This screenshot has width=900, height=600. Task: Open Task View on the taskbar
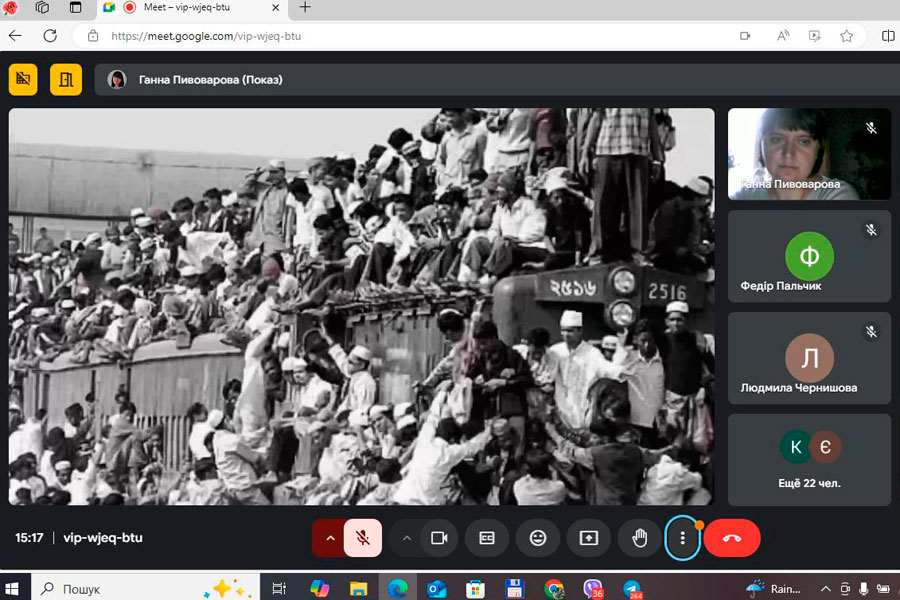tap(279, 589)
